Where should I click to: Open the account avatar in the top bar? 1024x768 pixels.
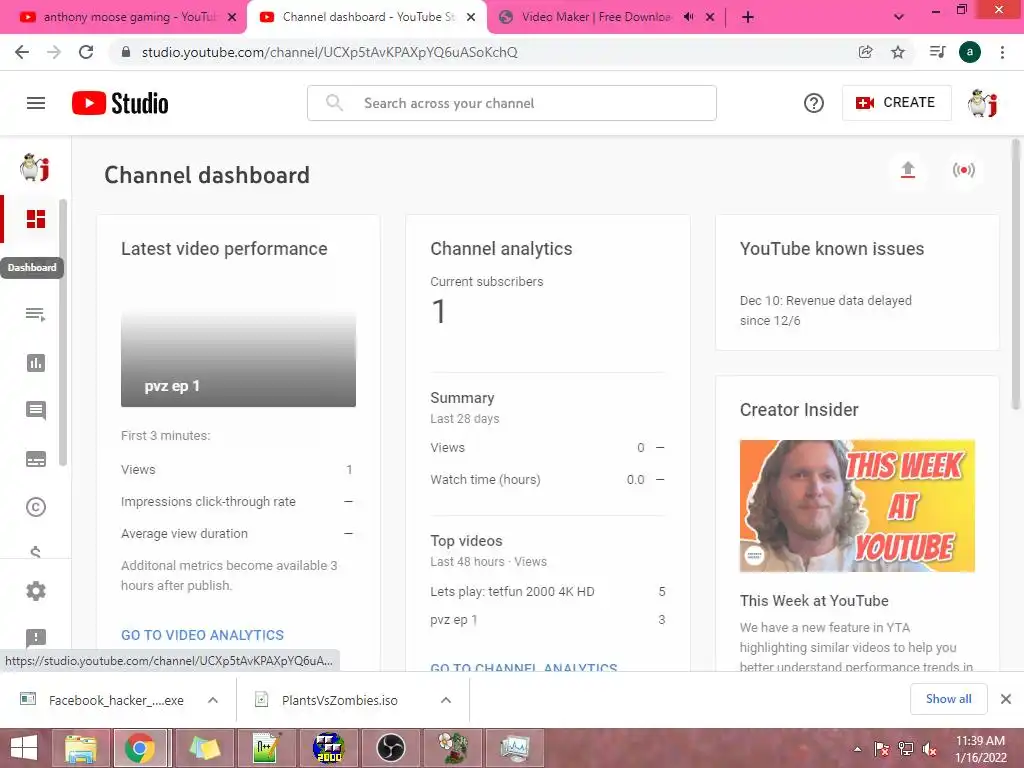click(983, 103)
